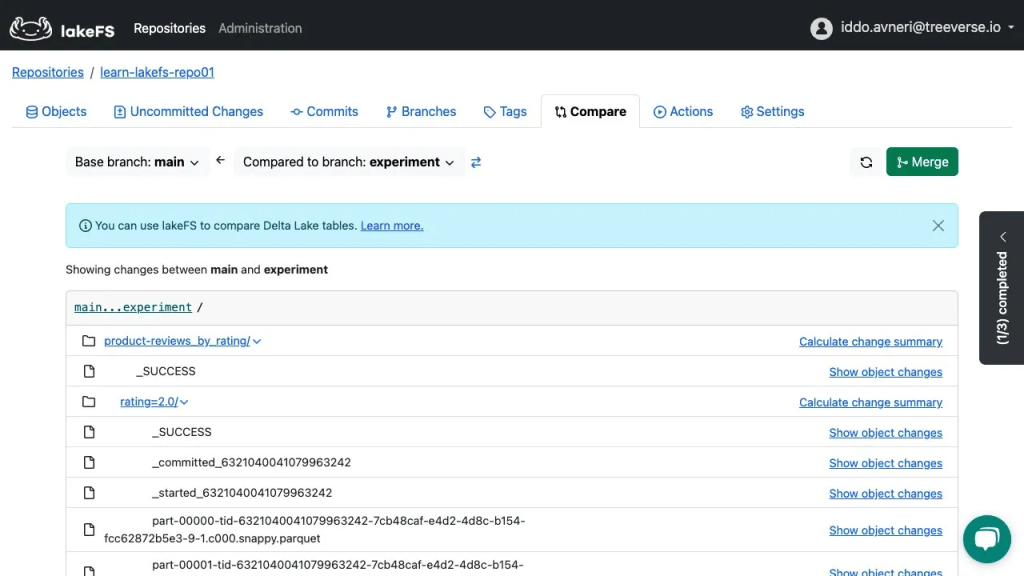This screenshot has height=576, width=1024.
Task: Select the Compare tab
Action: click(590, 112)
